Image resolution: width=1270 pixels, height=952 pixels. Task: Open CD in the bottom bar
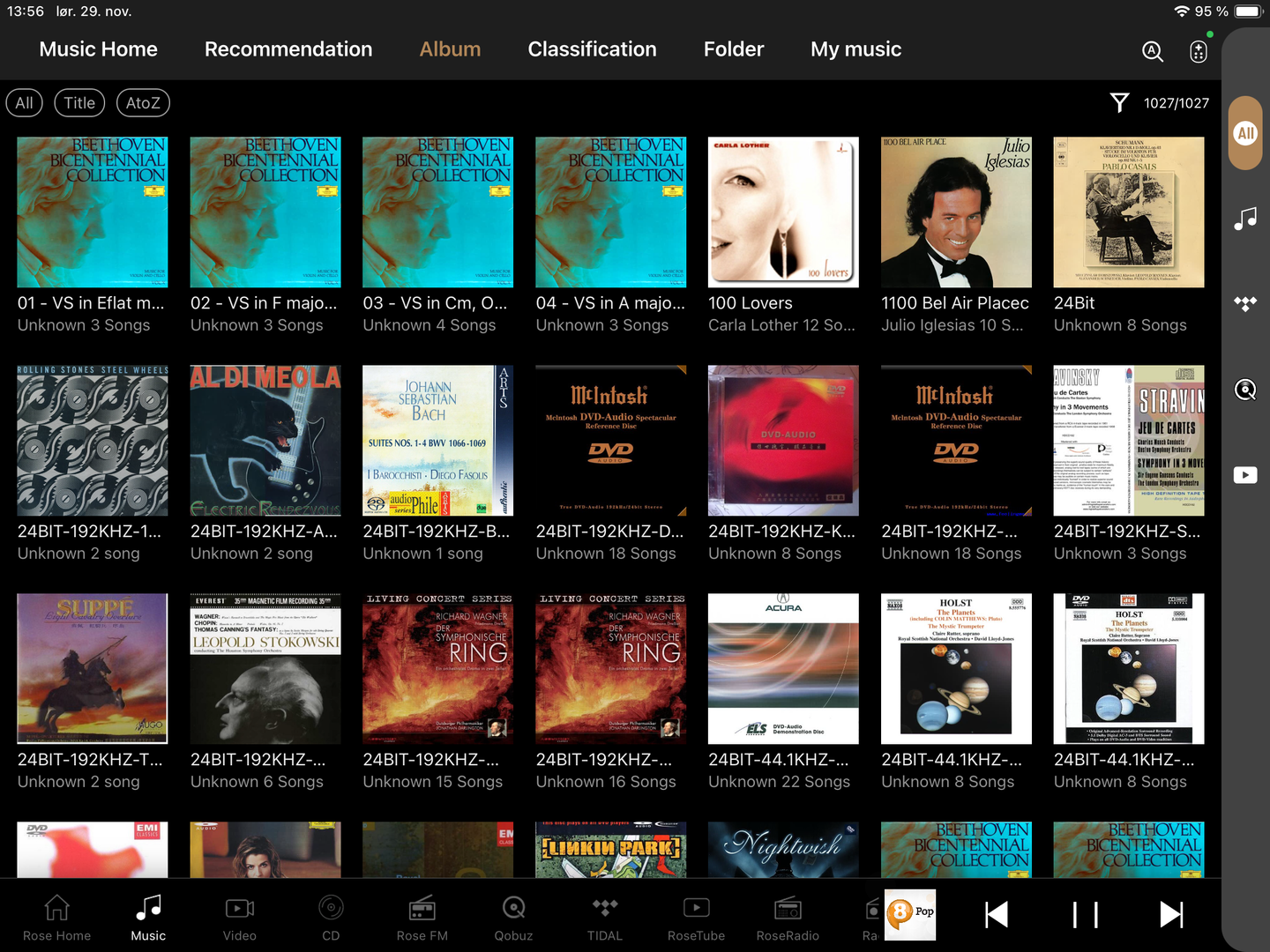(331, 917)
